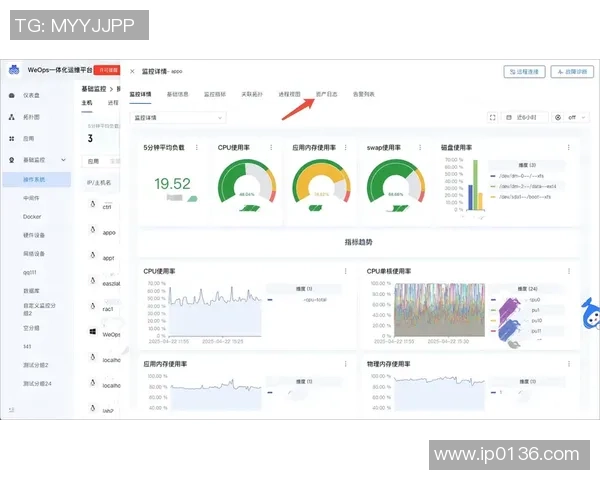Open the auto-refresh off dropdown
Viewport: 600px width, 480px height.
point(571,117)
